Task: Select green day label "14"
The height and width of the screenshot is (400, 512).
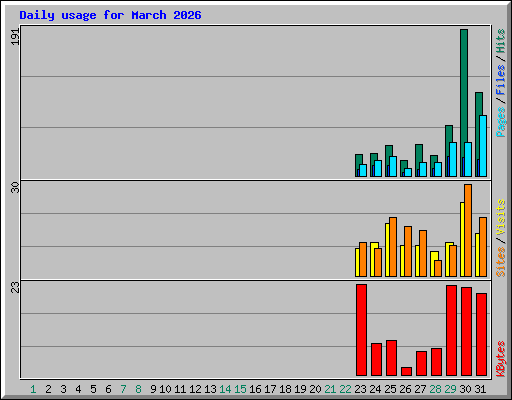Action: (x=225, y=389)
